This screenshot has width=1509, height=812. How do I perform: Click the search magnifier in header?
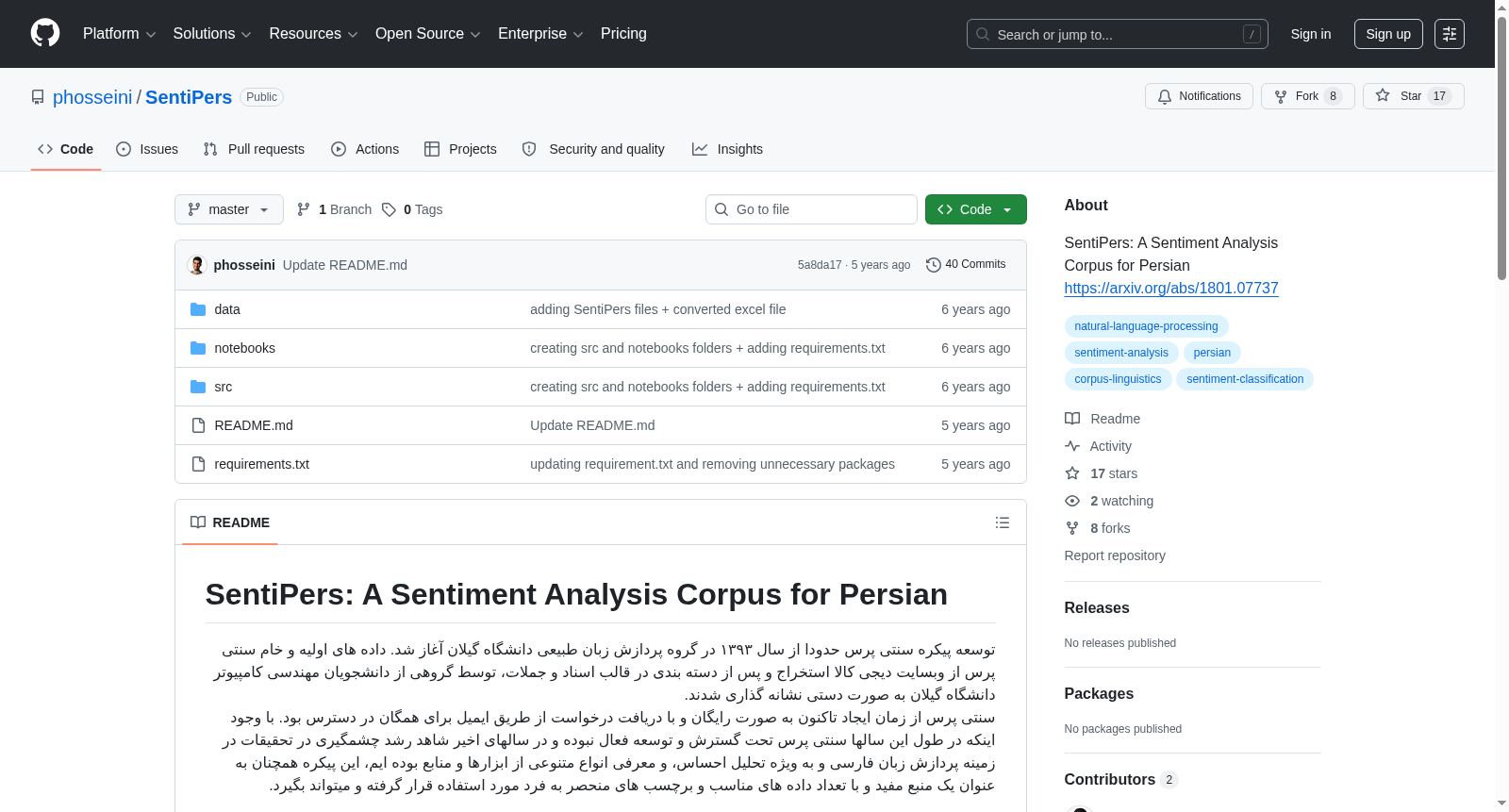983,34
